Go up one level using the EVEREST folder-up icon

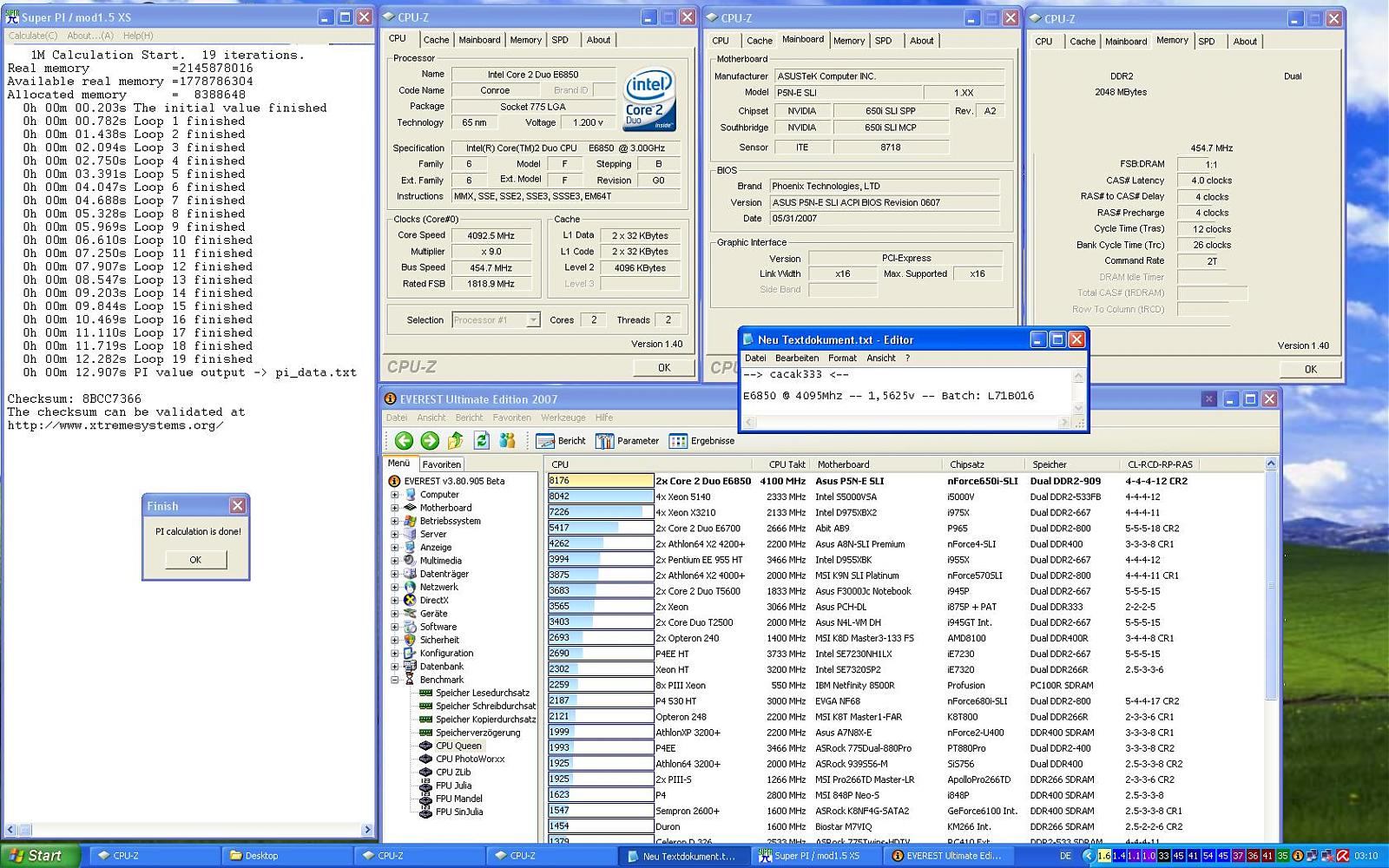pyautogui.click(x=456, y=441)
